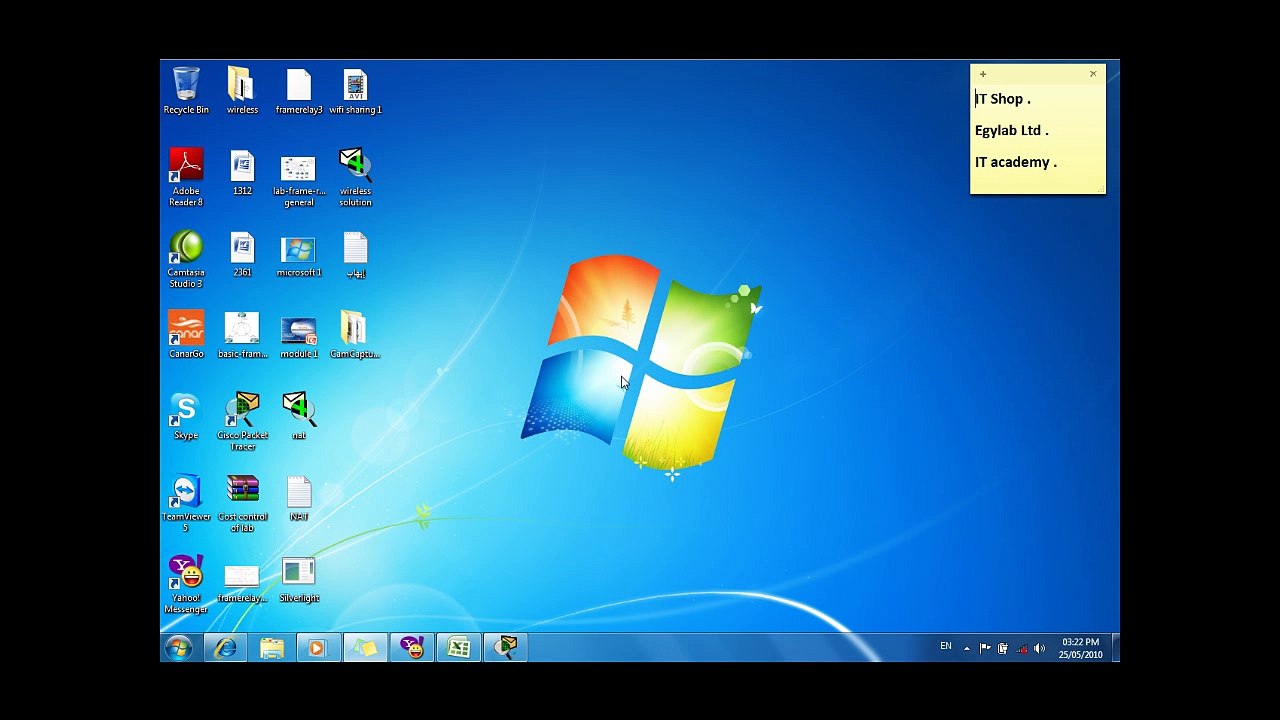Select the 2361 Word document
Image resolution: width=1280 pixels, height=720 pixels.
pyautogui.click(x=242, y=254)
